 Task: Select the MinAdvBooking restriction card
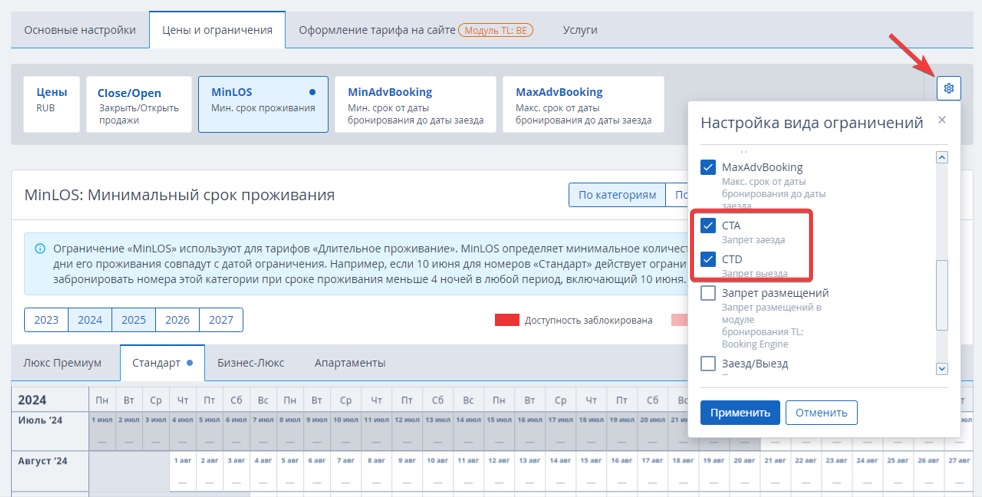tap(415, 105)
